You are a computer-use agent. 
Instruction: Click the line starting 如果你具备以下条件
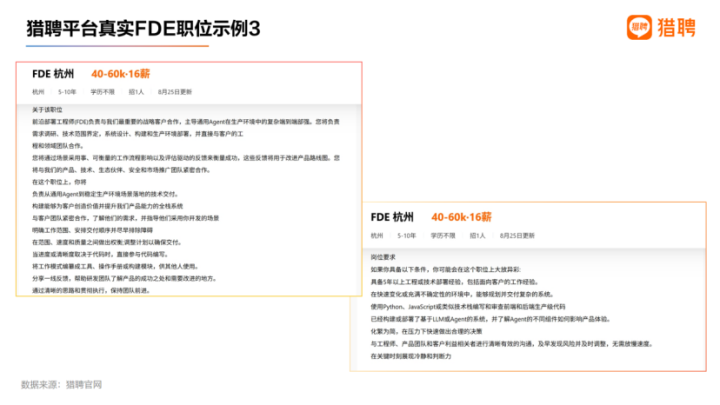[x=446, y=269]
